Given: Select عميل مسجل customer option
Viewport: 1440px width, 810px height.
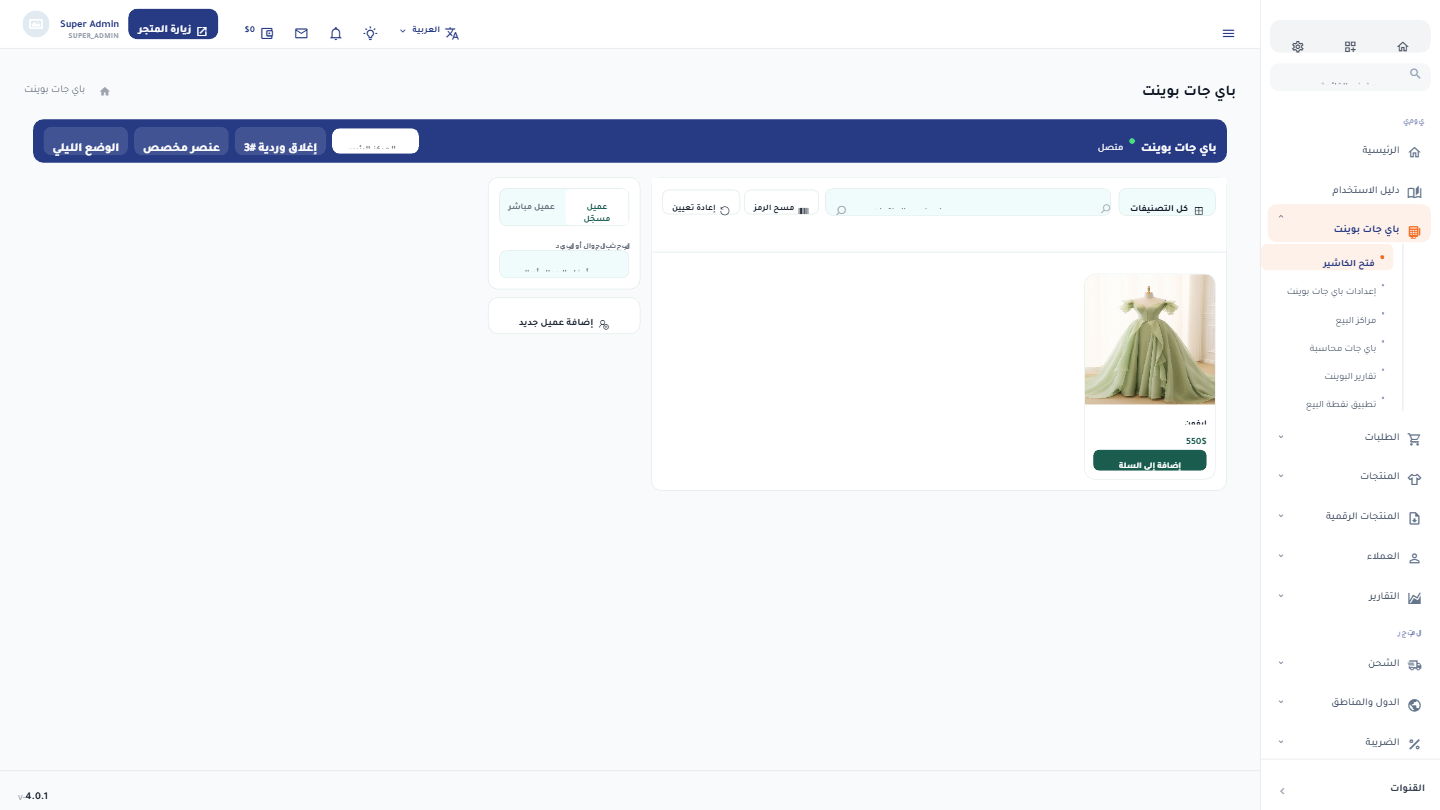Looking at the screenshot, I should click(x=597, y=207).
